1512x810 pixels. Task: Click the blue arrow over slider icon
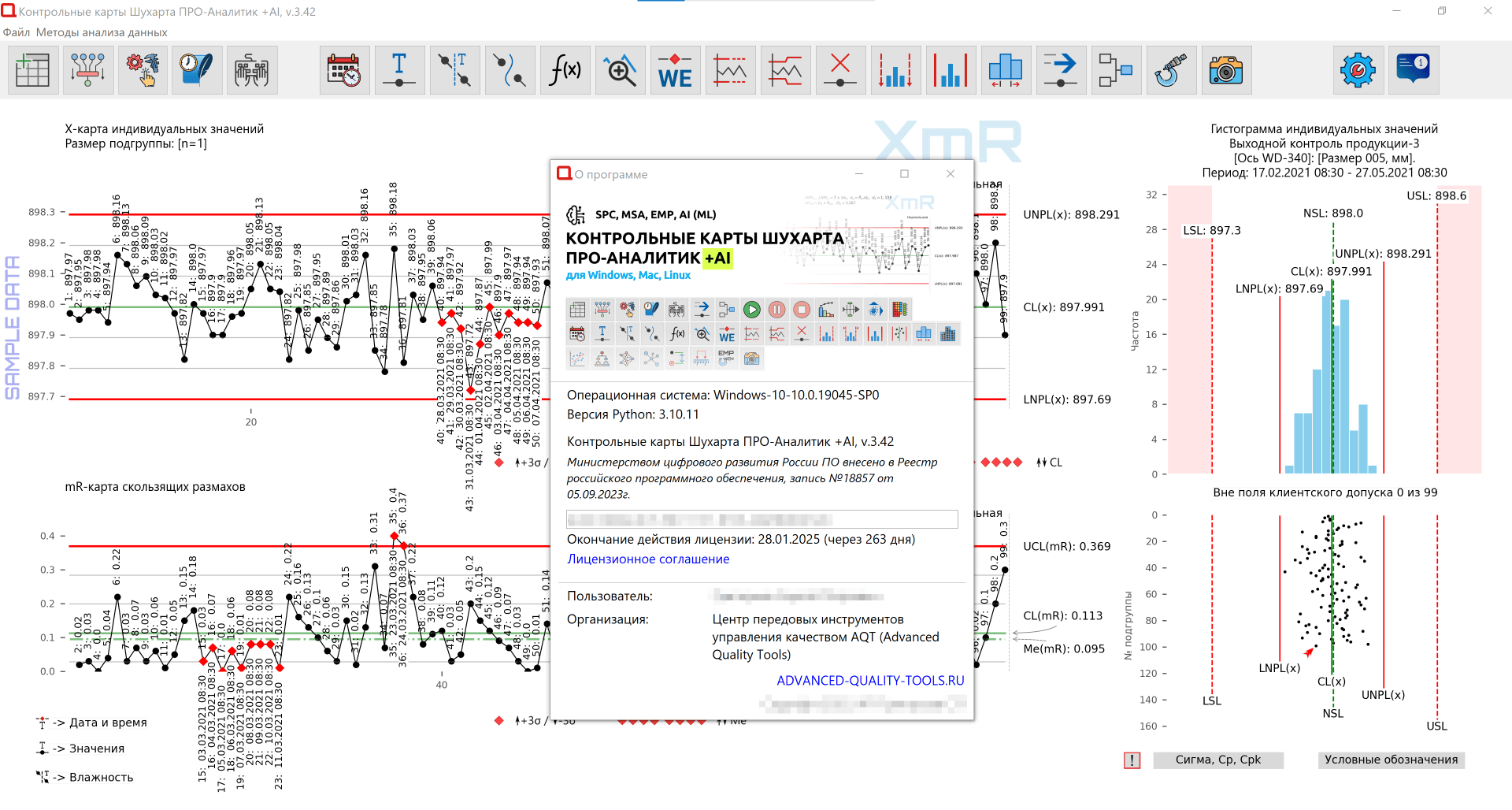point(1061,70)
